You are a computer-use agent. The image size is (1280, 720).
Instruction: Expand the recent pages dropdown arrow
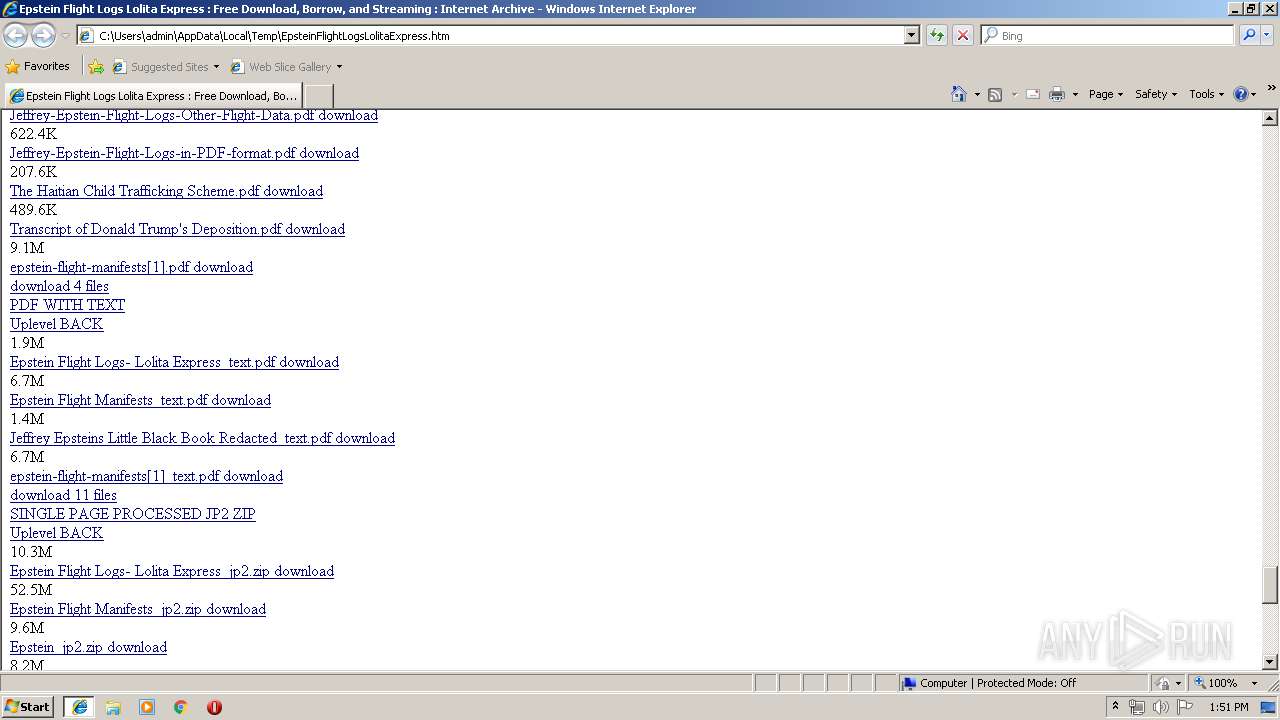[x=65, y=36]
